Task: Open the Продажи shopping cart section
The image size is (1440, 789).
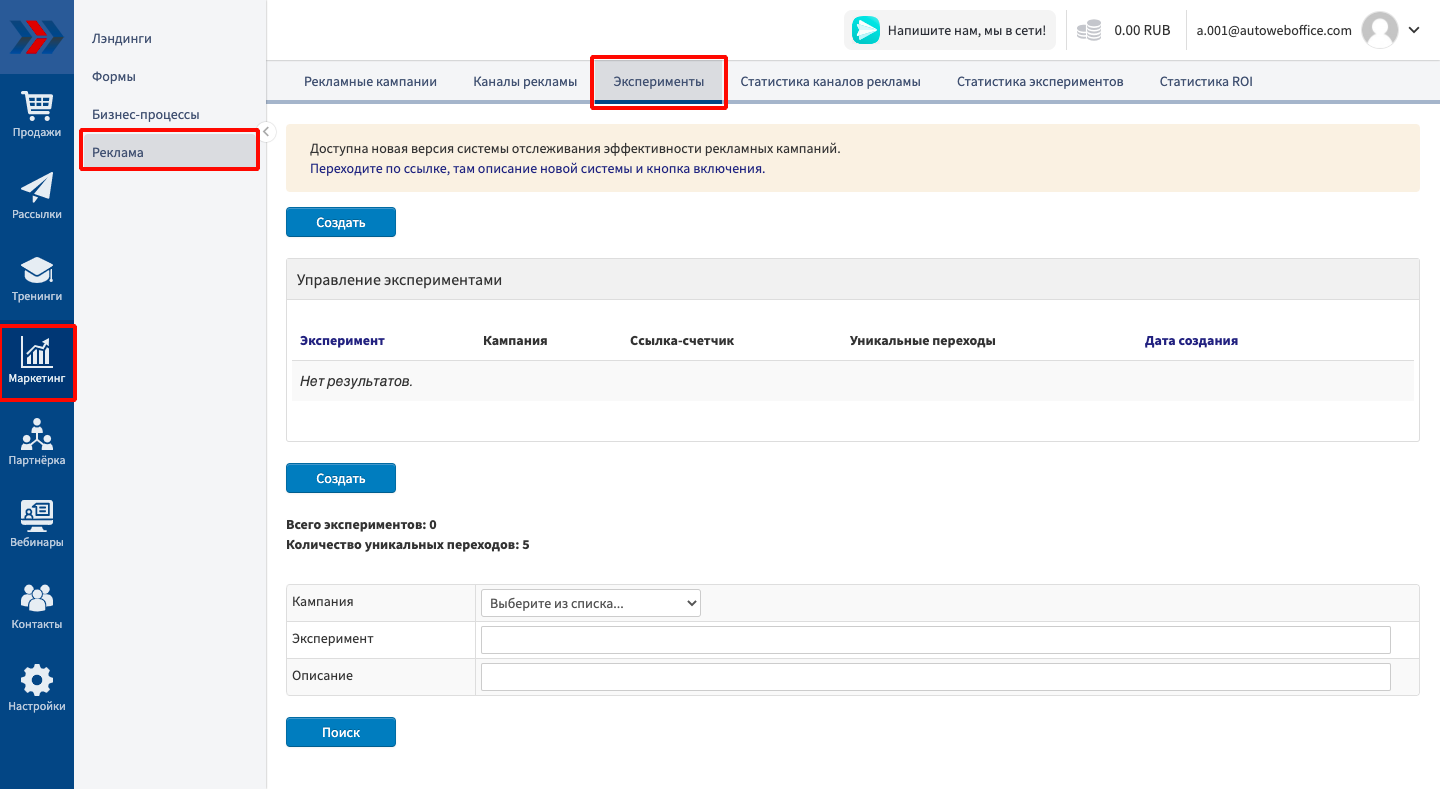Action: pyautogui.click(x=37, y=114)
